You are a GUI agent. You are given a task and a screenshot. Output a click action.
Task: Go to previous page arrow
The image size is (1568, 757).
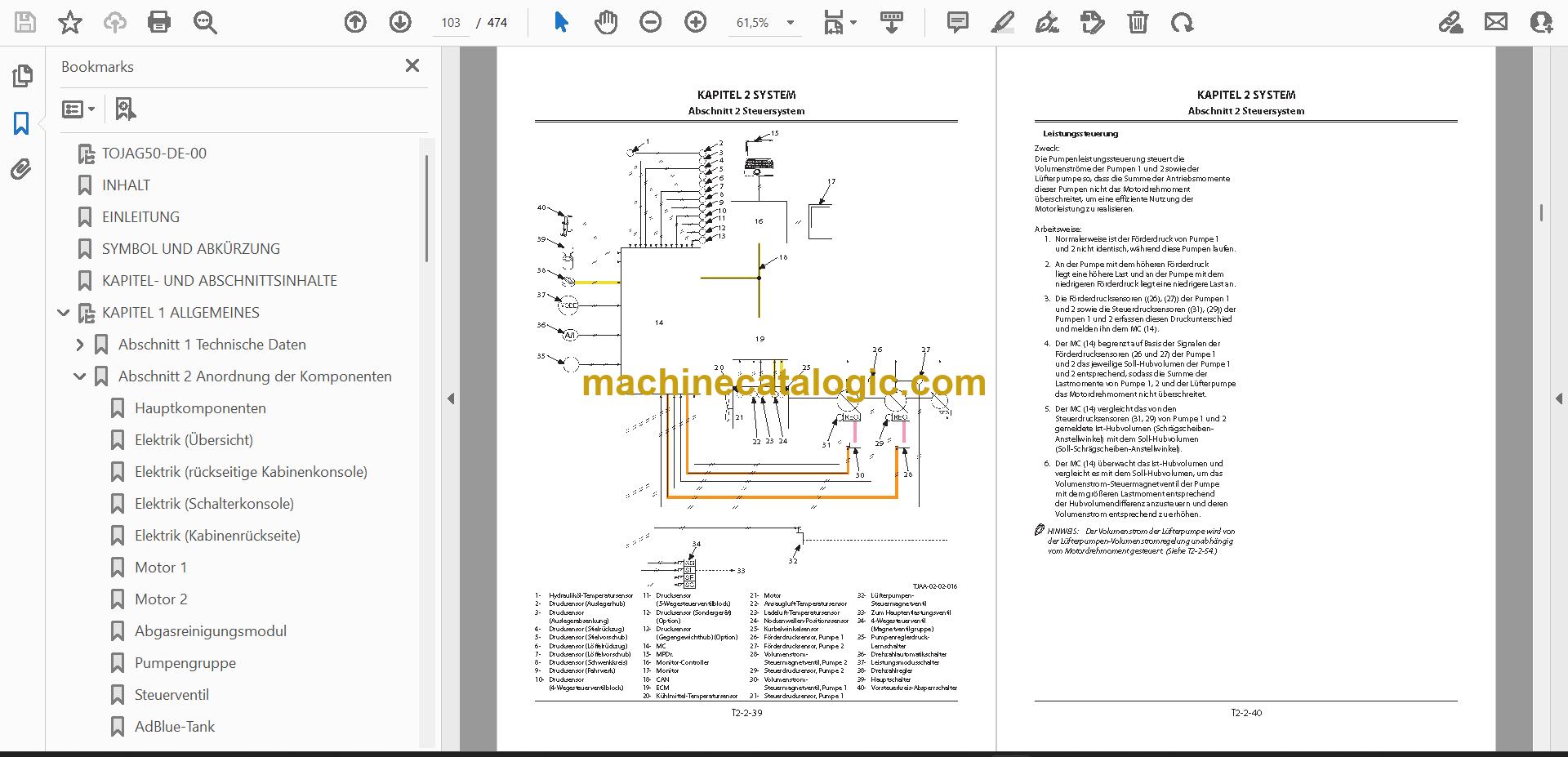point(355,22)
